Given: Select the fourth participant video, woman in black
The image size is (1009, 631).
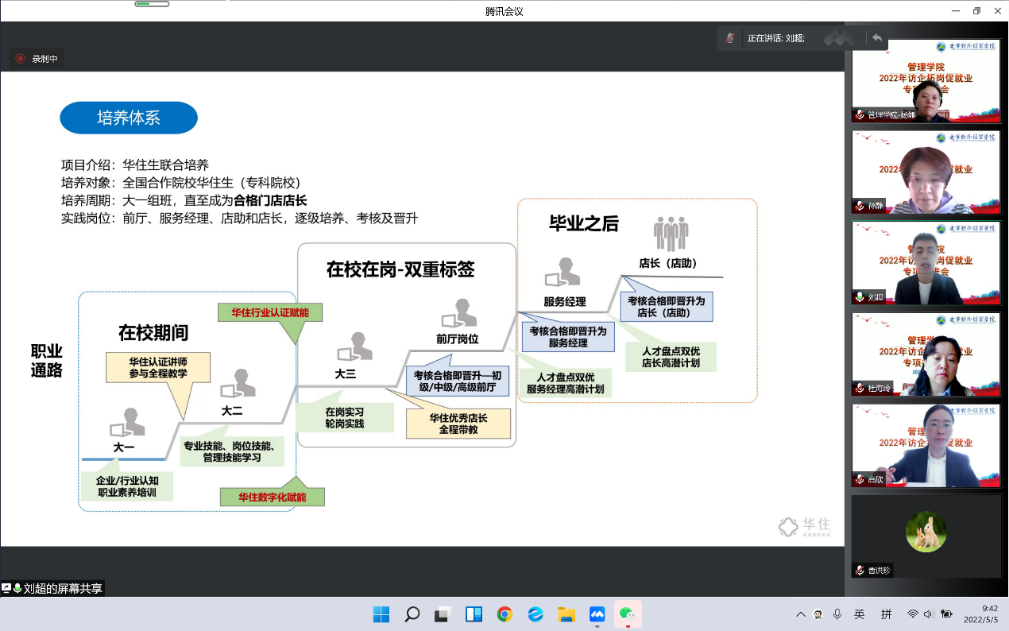Looking at the screenshot, I should pyautogui.click(x=925, y=354).
